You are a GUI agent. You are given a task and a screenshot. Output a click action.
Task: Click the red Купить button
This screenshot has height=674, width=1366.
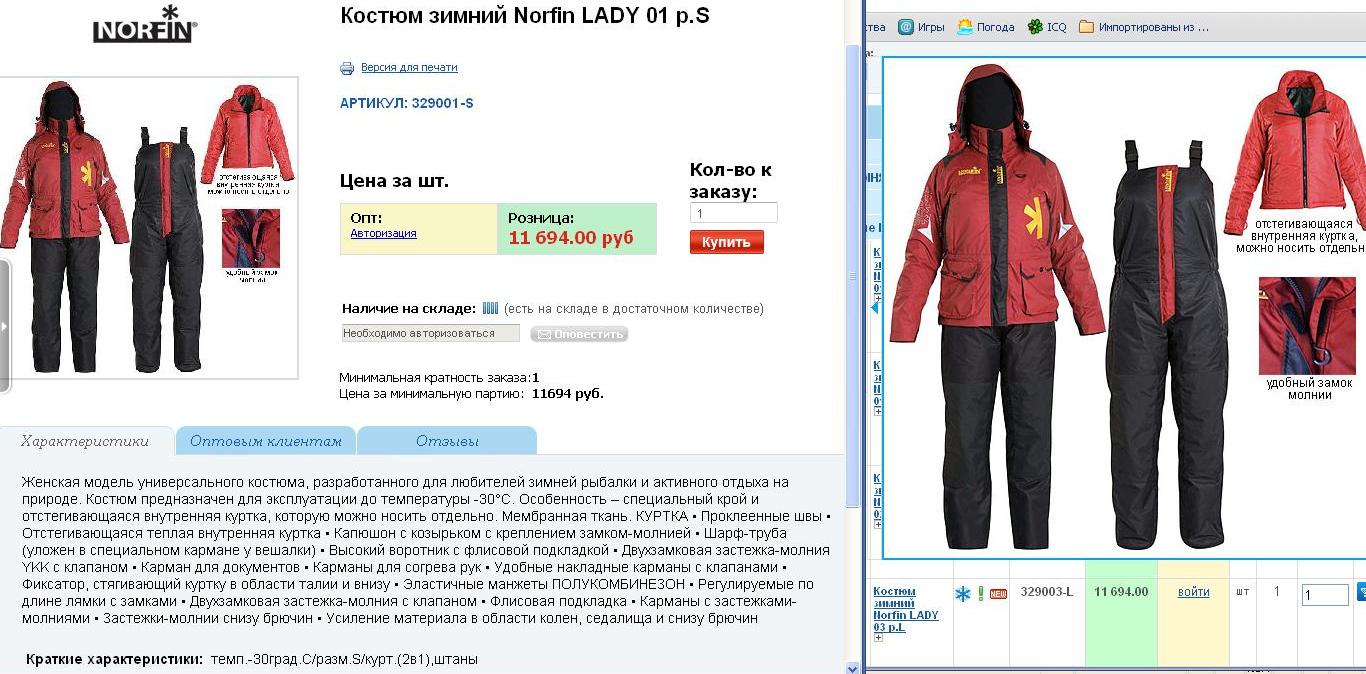pyautogui.click(x=726, y=242)
